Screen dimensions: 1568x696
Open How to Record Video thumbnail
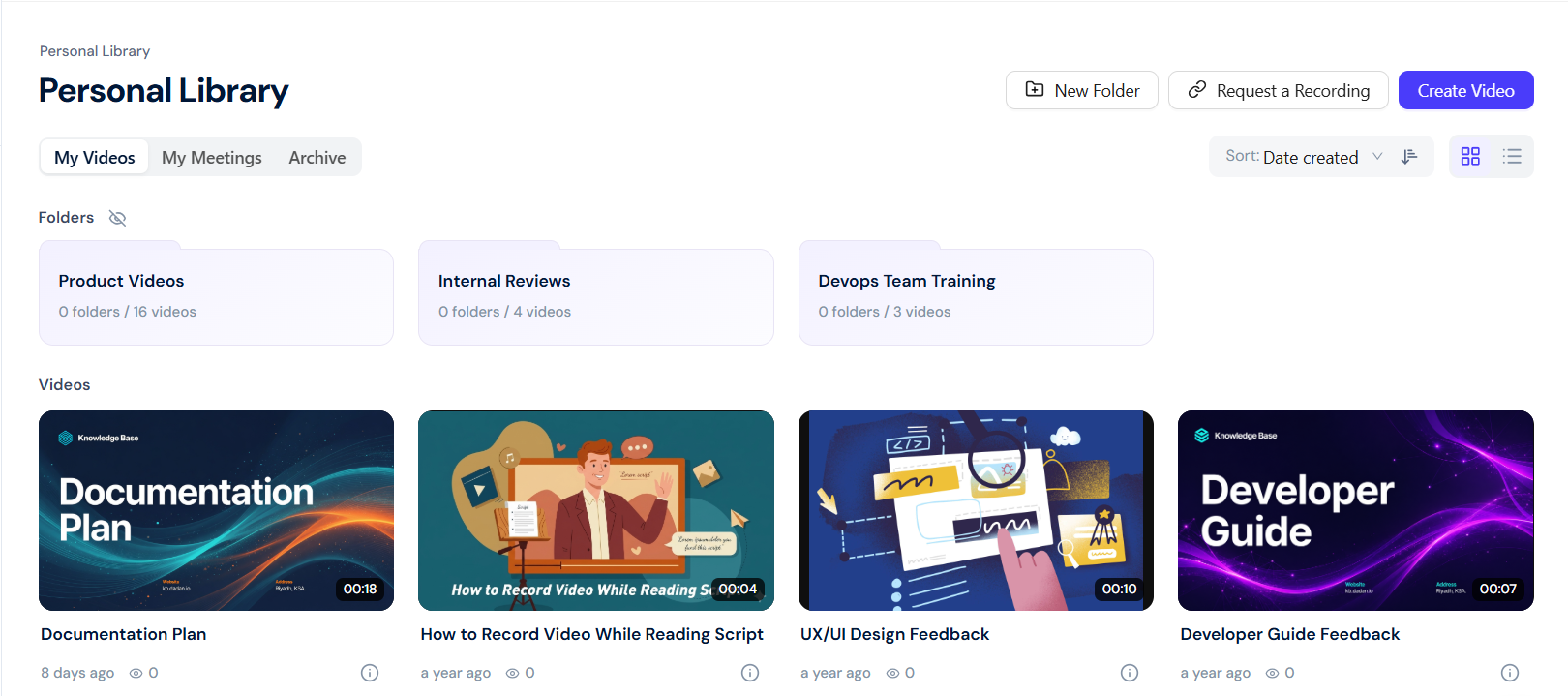click(x=596, y=510)
